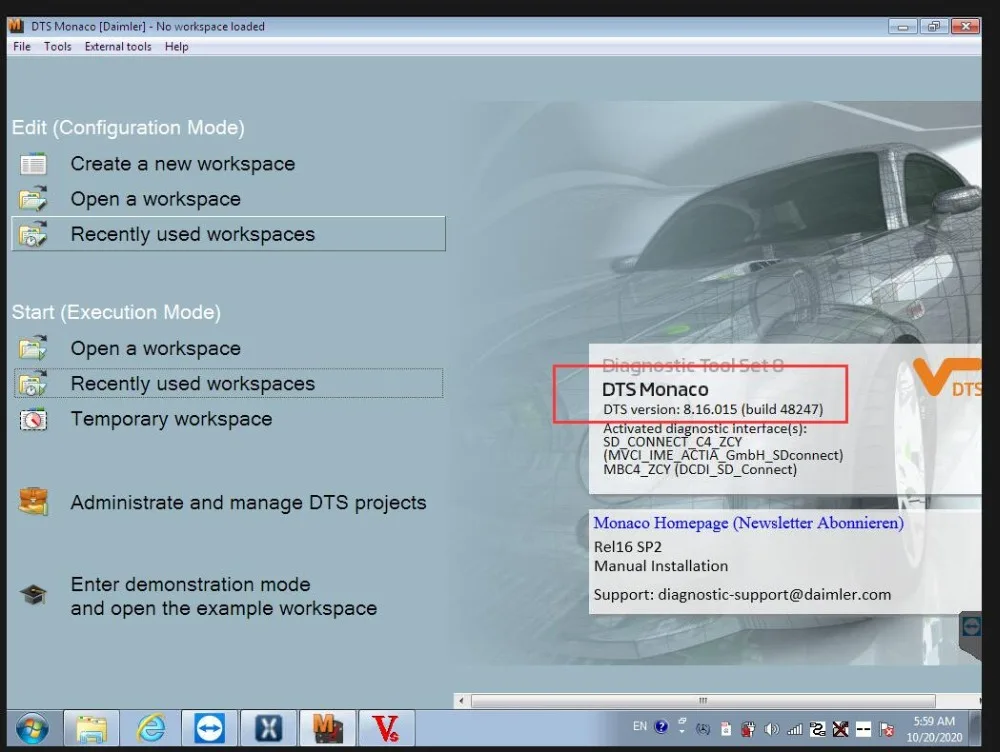Screen dimensions: 1000x752
Task: Launch Internet Explorer from the taskbar
Action: coord(151,728)
